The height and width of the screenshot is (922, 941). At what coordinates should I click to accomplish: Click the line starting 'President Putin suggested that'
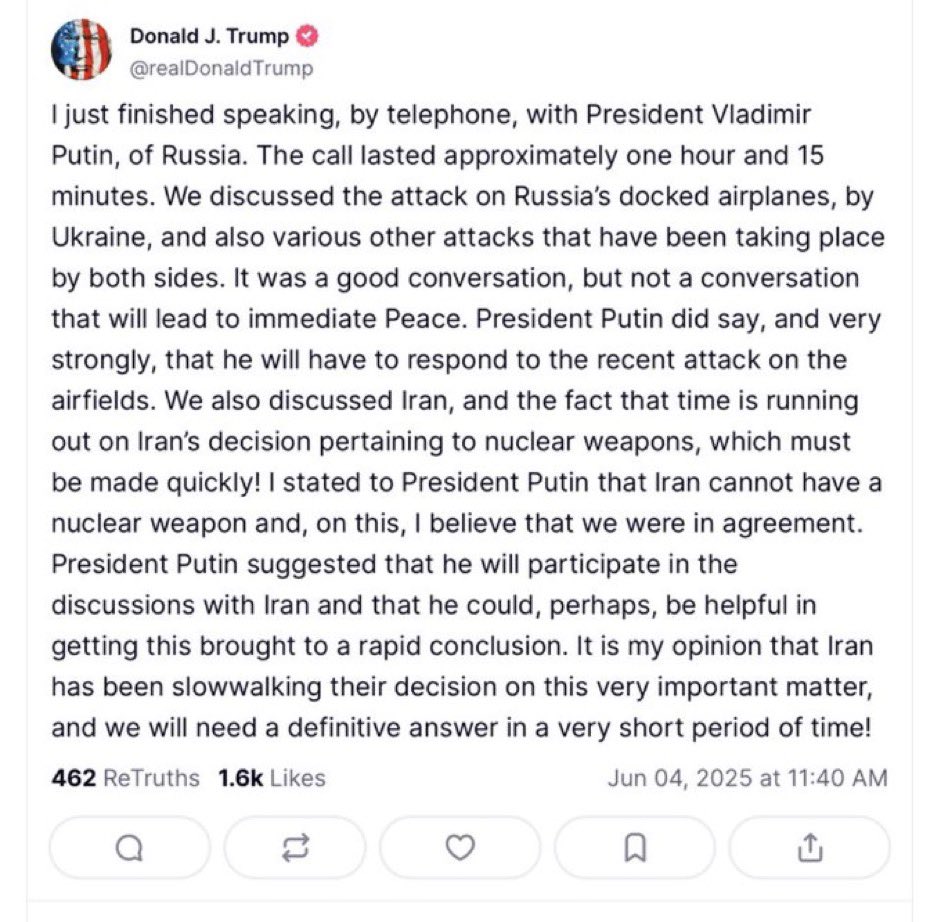click(394, 564)
